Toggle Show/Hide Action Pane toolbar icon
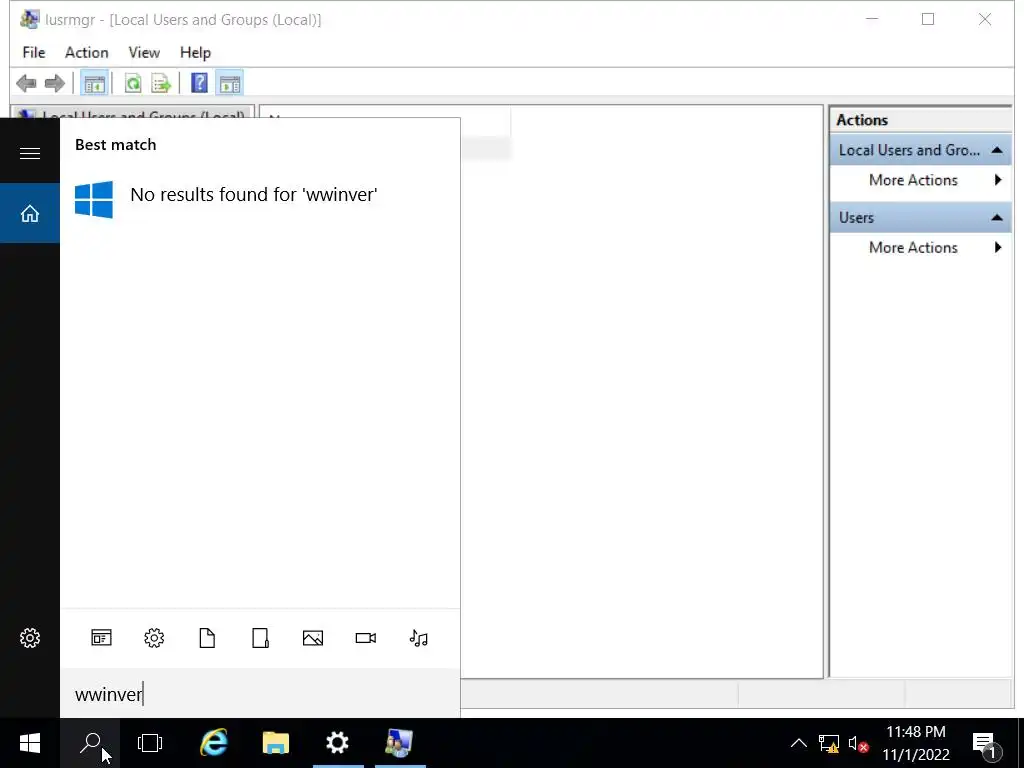 pyautogui.click(x=229, y=84)
